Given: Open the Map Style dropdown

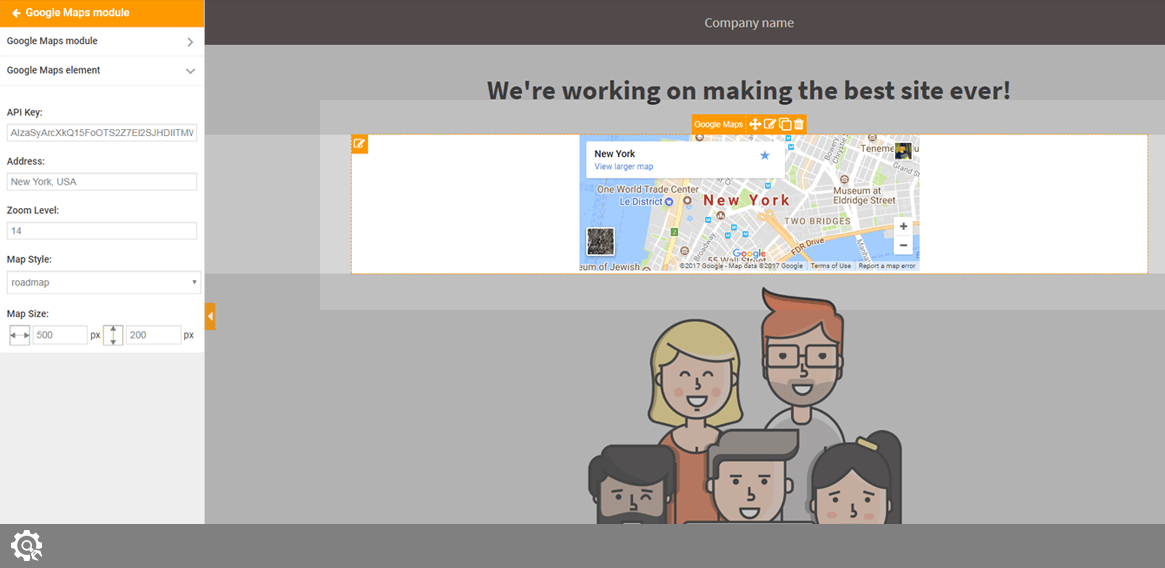Looking at the screenshot, I should (x=103, y=282).
